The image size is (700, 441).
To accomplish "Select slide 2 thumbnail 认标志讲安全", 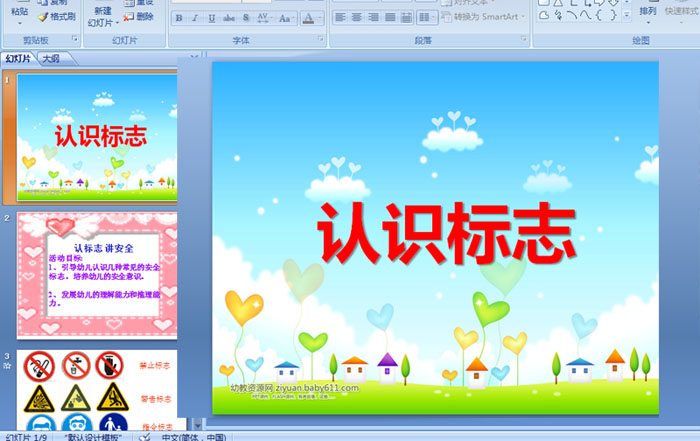I will click(97, 275).
